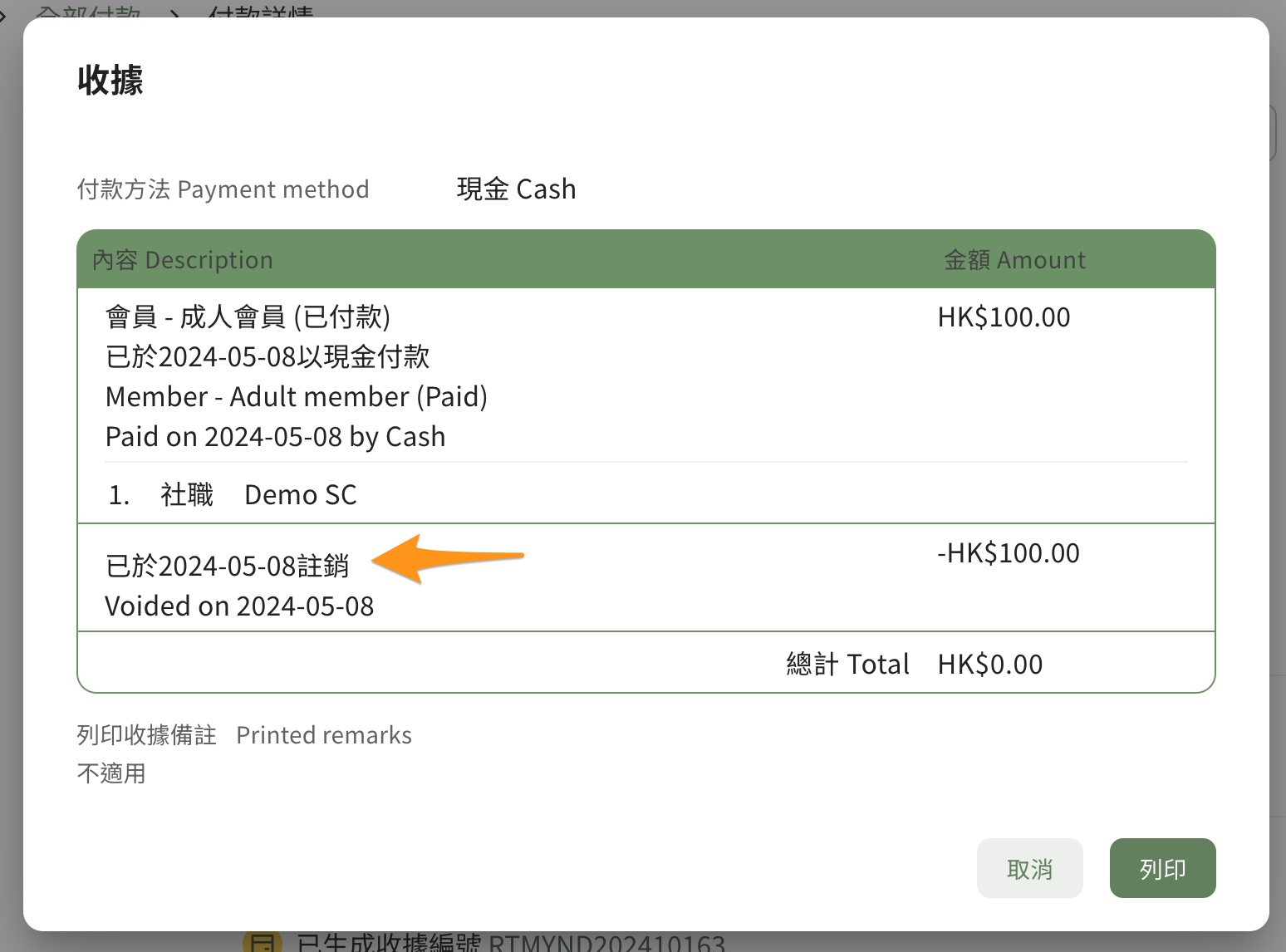Click the Demo SC list item
Screen dimensions: 1286x952
(x=300, y=495)
